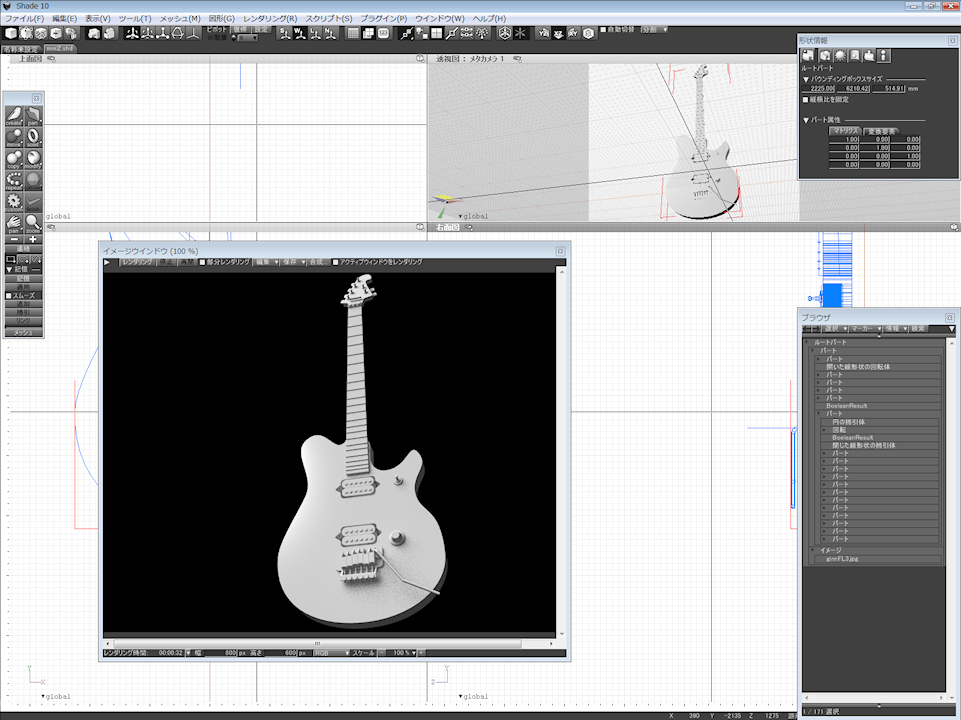Select the create tool in the toolbox
Viewport: 961px width, 720px height.
(x=14, y=116)
